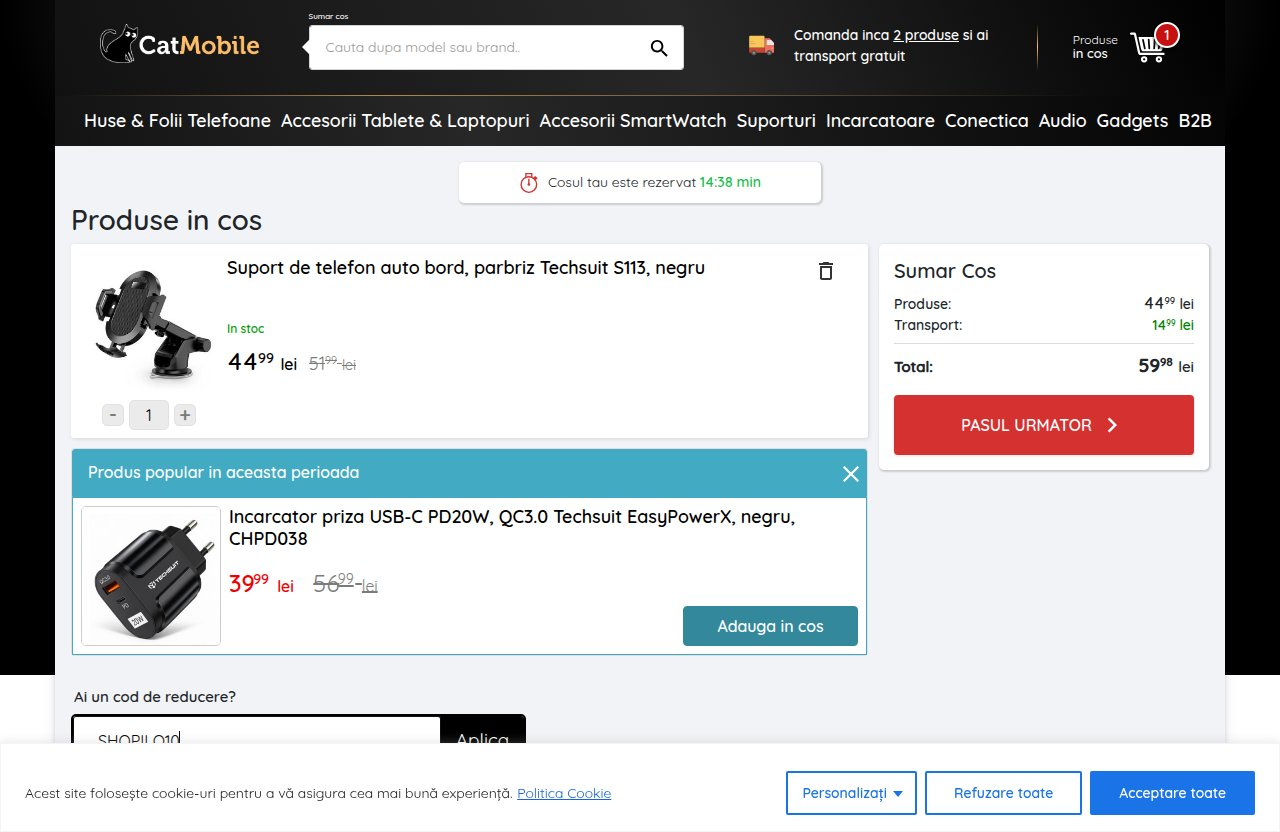
Task: Click the 14:38 min timer text
Action: point(730,183)
